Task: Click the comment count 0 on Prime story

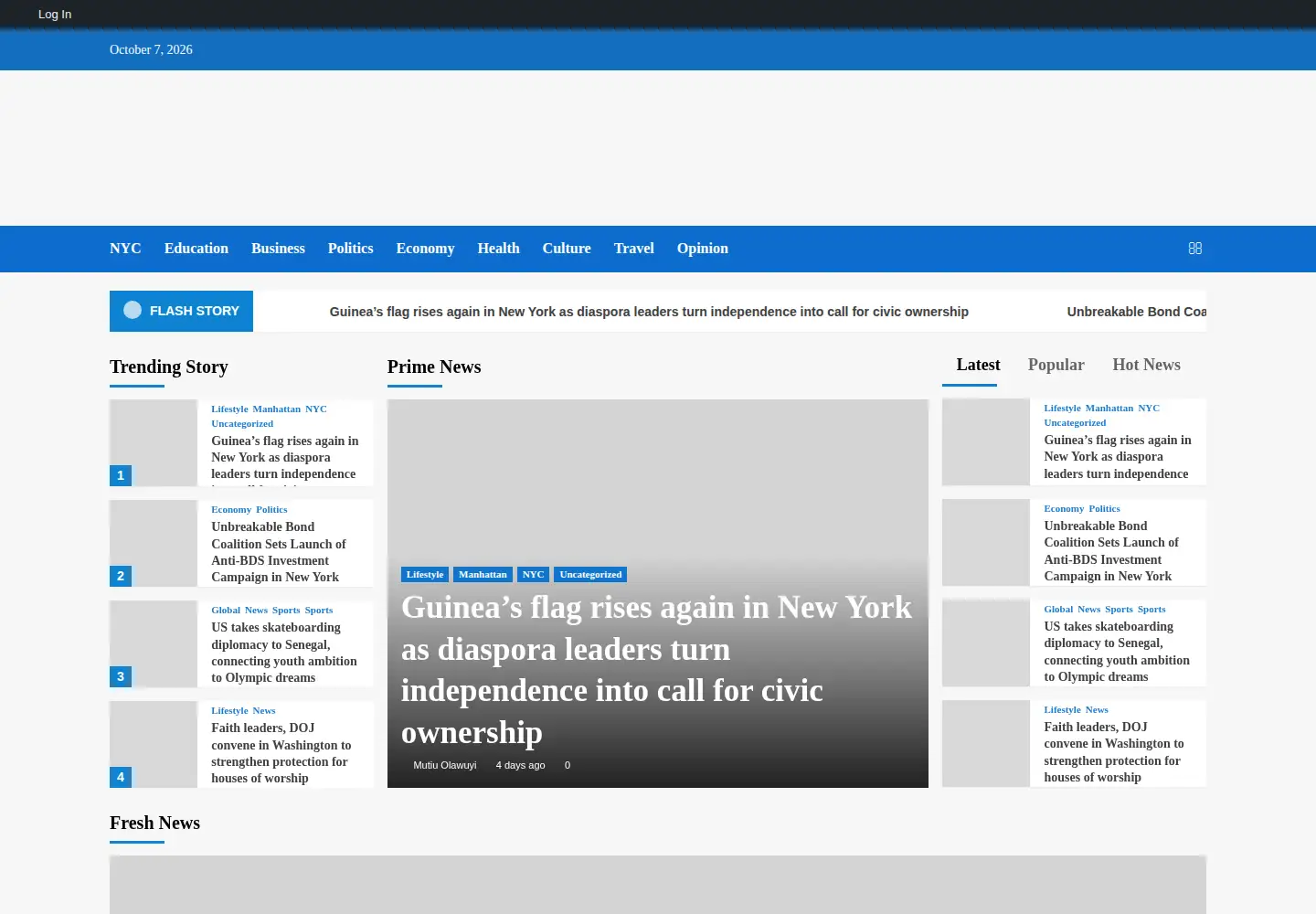Action: coord(568,766)
